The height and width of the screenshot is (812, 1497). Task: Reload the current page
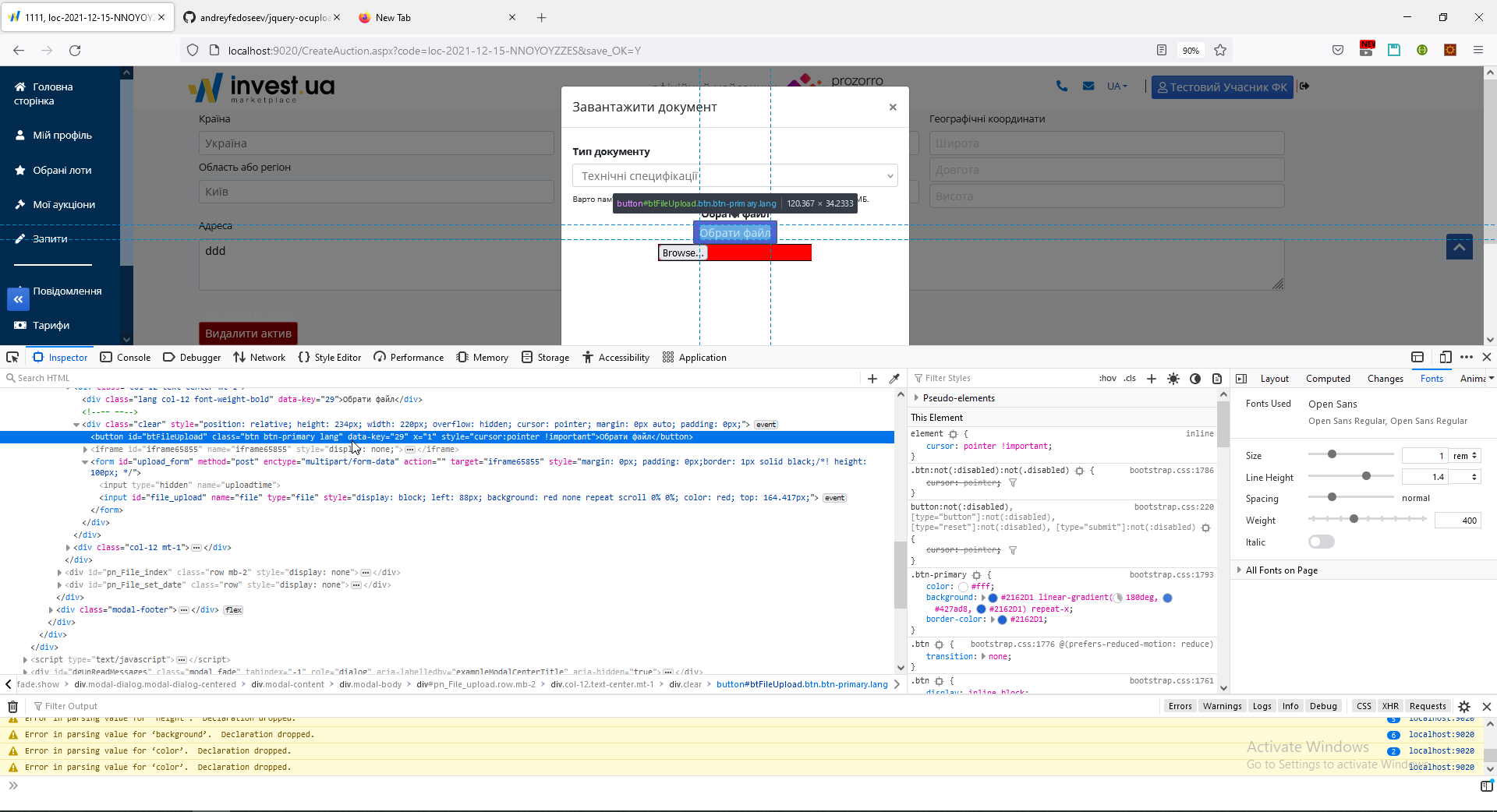tap(75, 51)
